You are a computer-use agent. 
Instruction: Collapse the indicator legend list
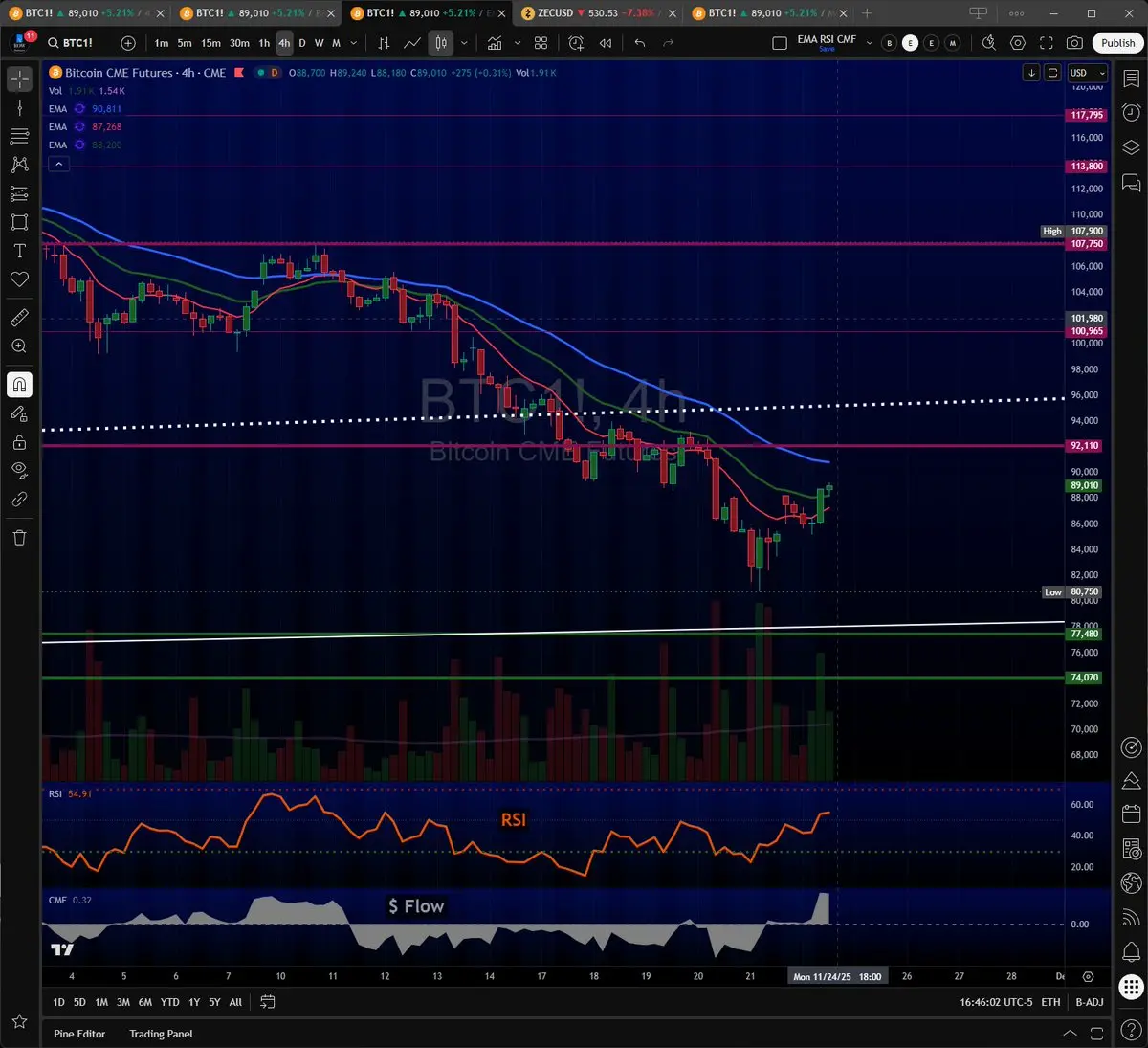click(58, 164)
